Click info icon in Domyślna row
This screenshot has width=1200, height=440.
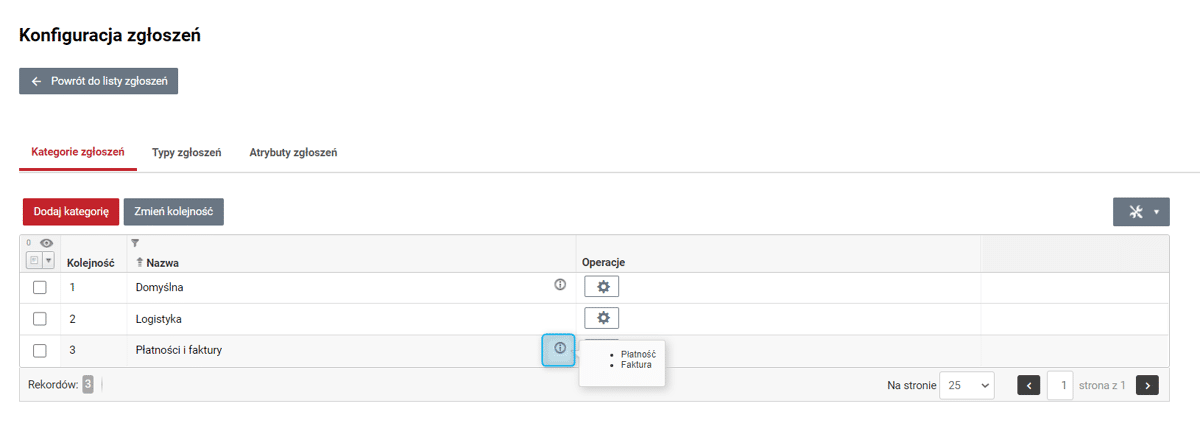(560, 285)
